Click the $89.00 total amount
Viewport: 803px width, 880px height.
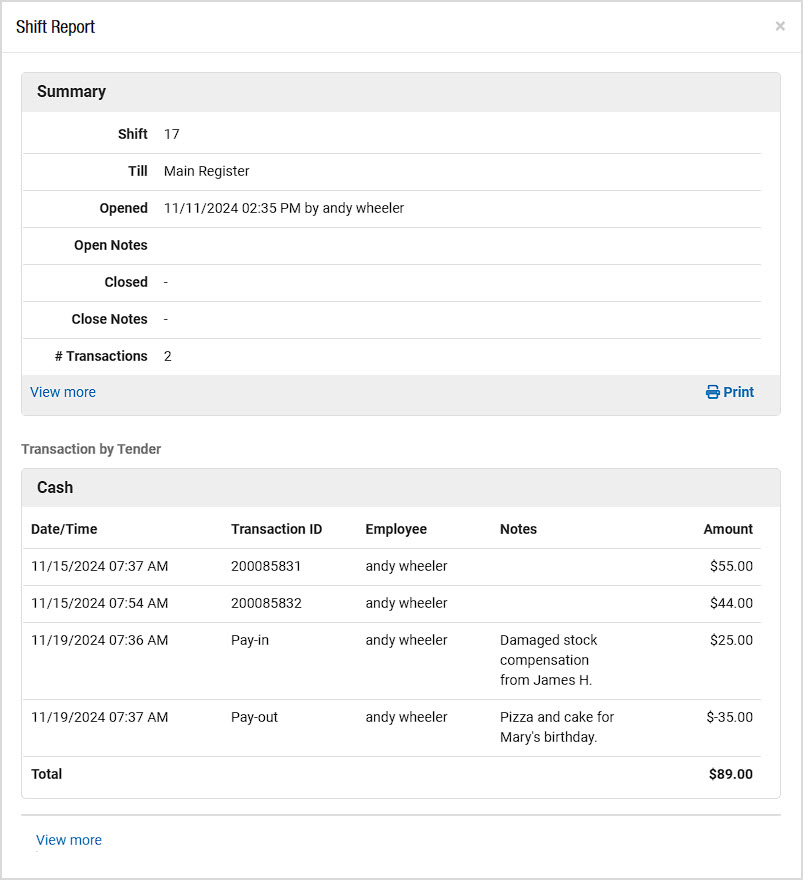pos(731,774)
